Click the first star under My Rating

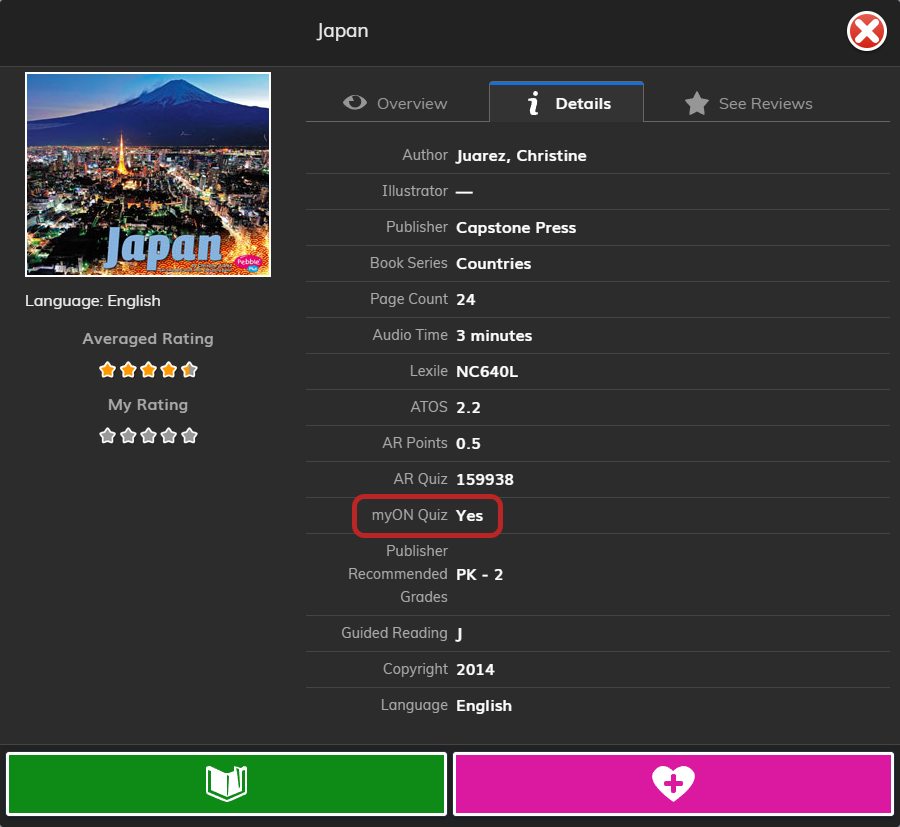tap(107, 435)
